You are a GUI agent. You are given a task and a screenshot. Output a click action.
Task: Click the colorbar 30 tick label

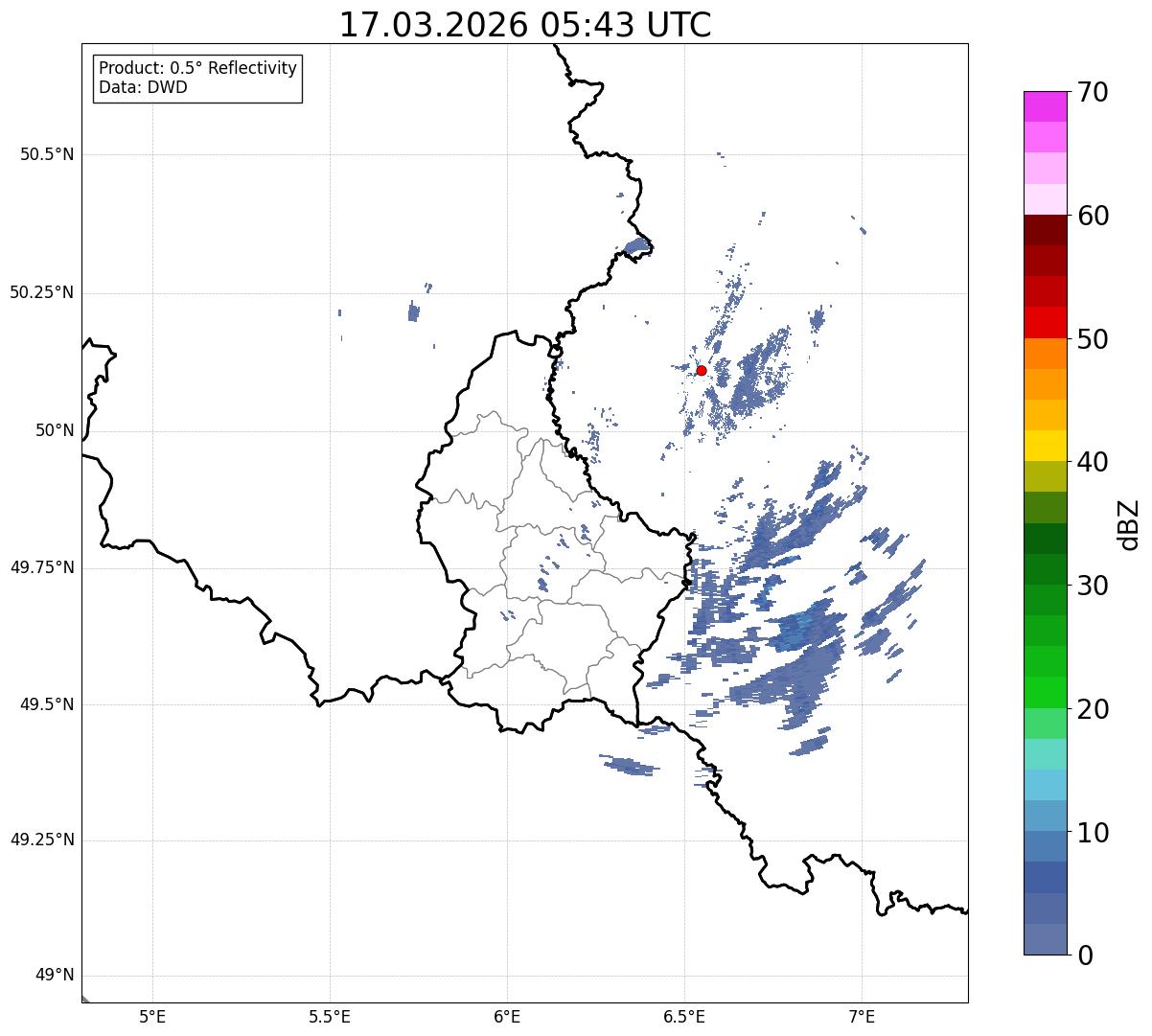(1093, 586)
